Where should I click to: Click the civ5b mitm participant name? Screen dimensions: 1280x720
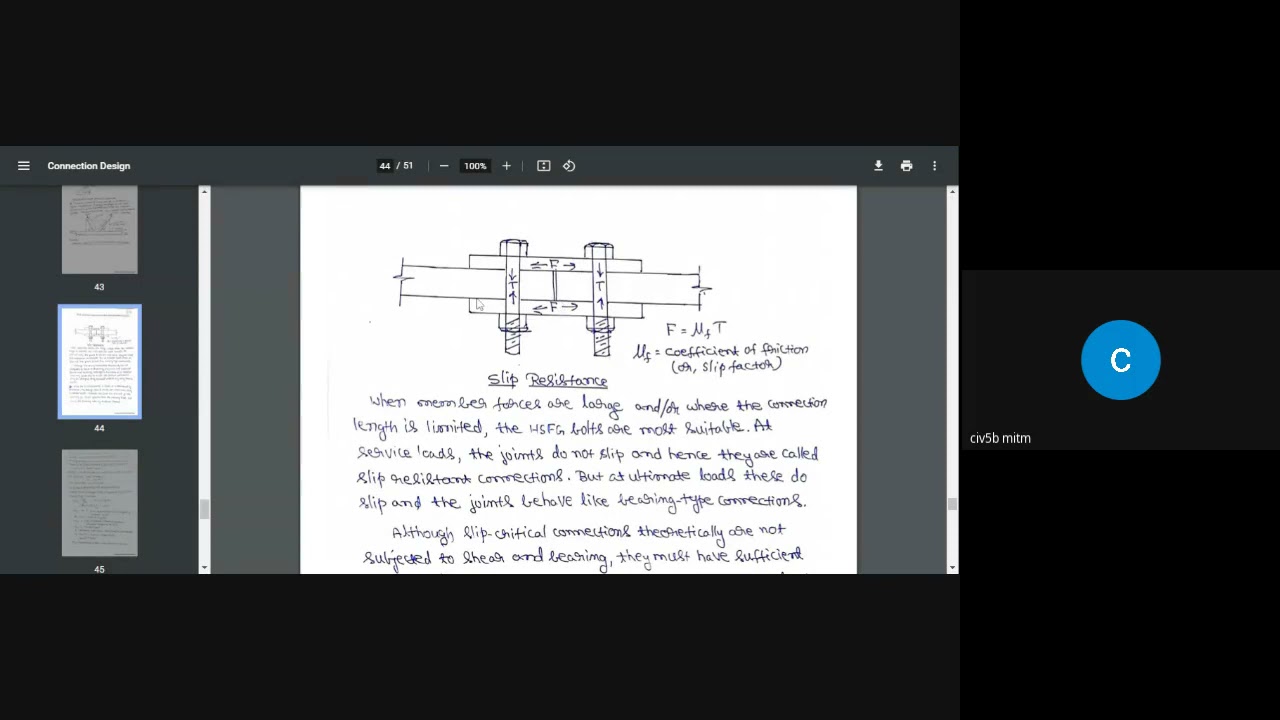(1000, 438)
